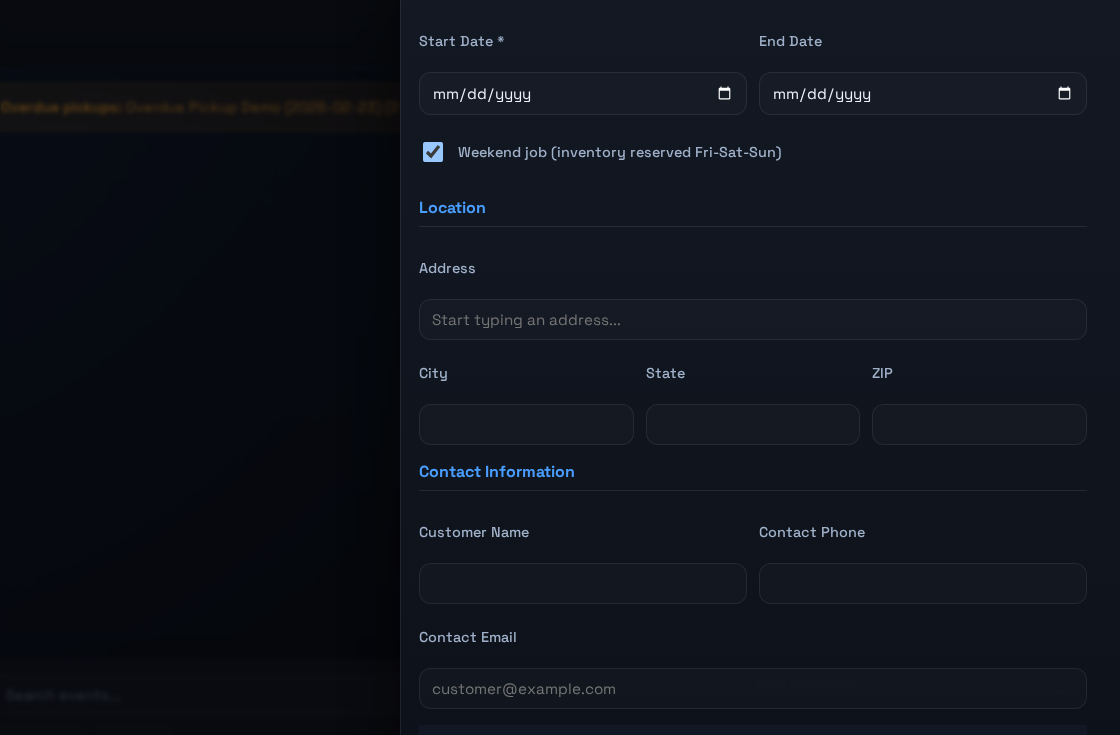Click the 'ZIP' label text
Image resolution: width=1120 pixels, height=735 pixels.
coord(882,374)
